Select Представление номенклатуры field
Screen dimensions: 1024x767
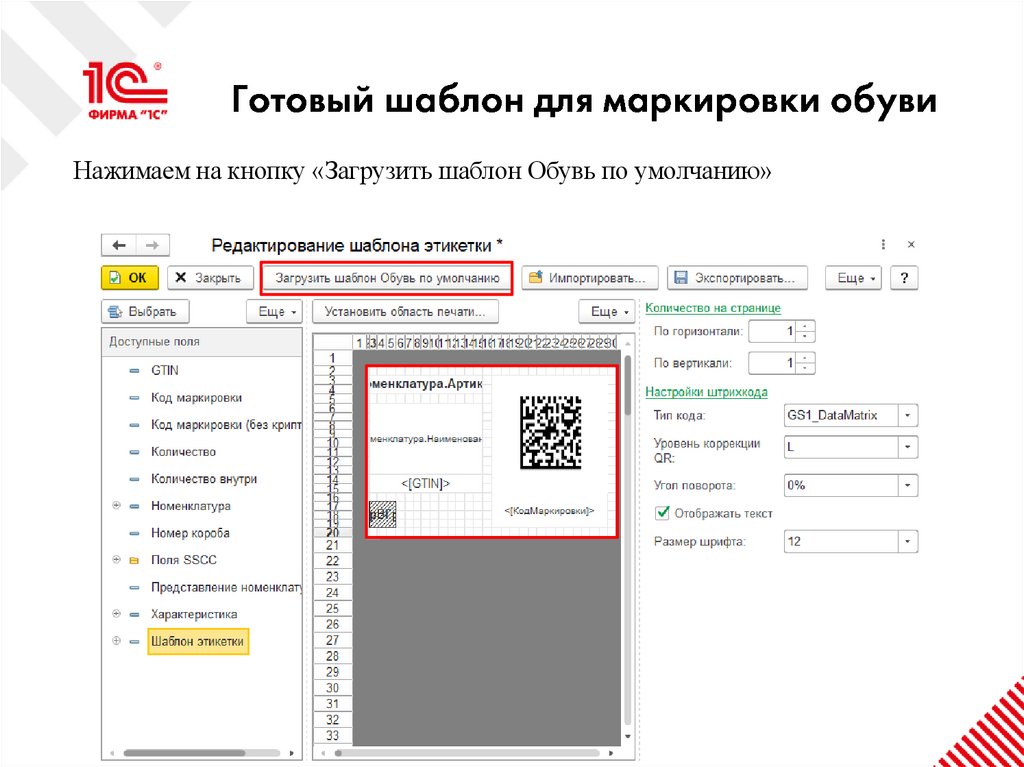point(226,587)
